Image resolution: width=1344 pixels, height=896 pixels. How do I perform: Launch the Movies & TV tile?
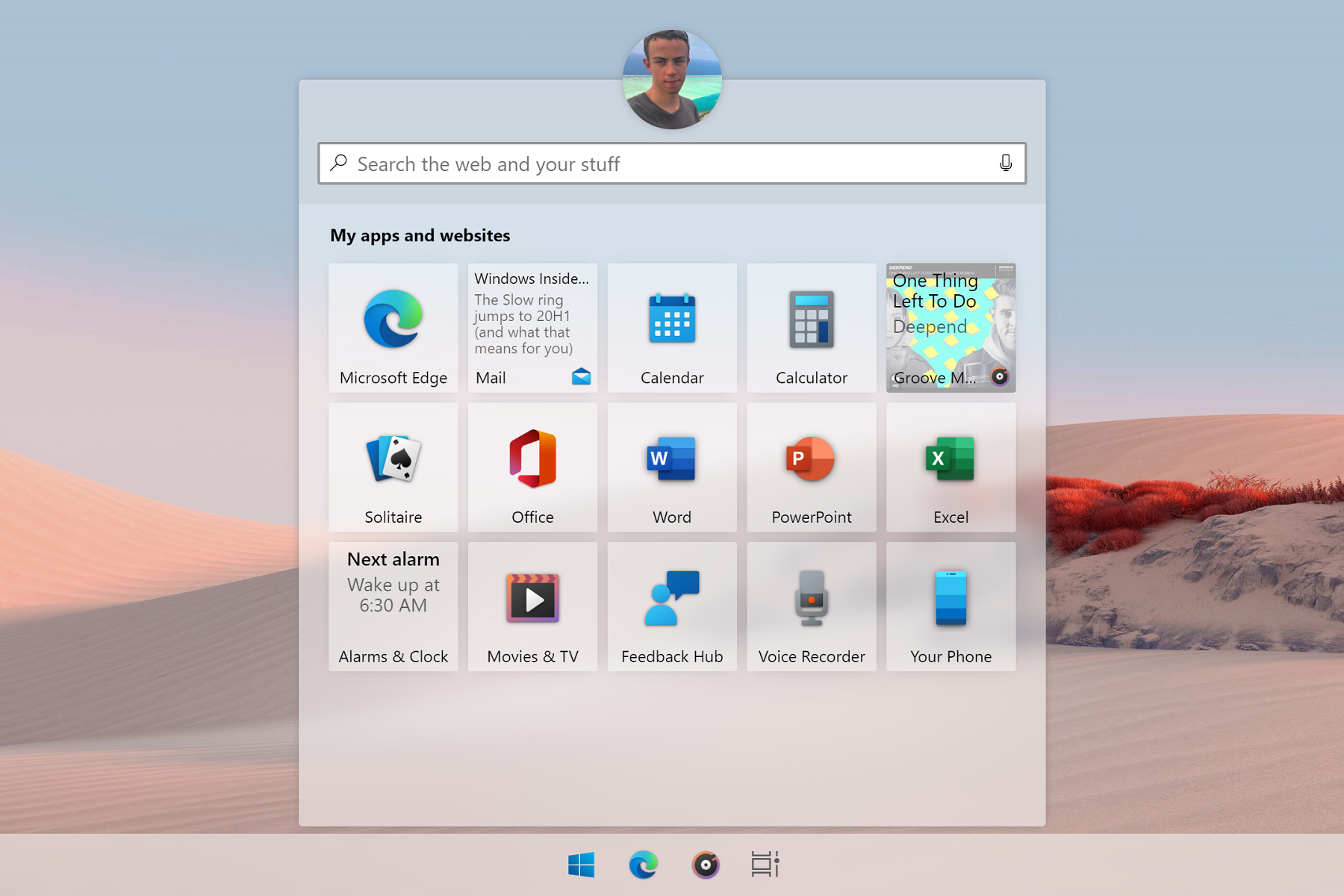pyautogui.click(x=532, y=606)
